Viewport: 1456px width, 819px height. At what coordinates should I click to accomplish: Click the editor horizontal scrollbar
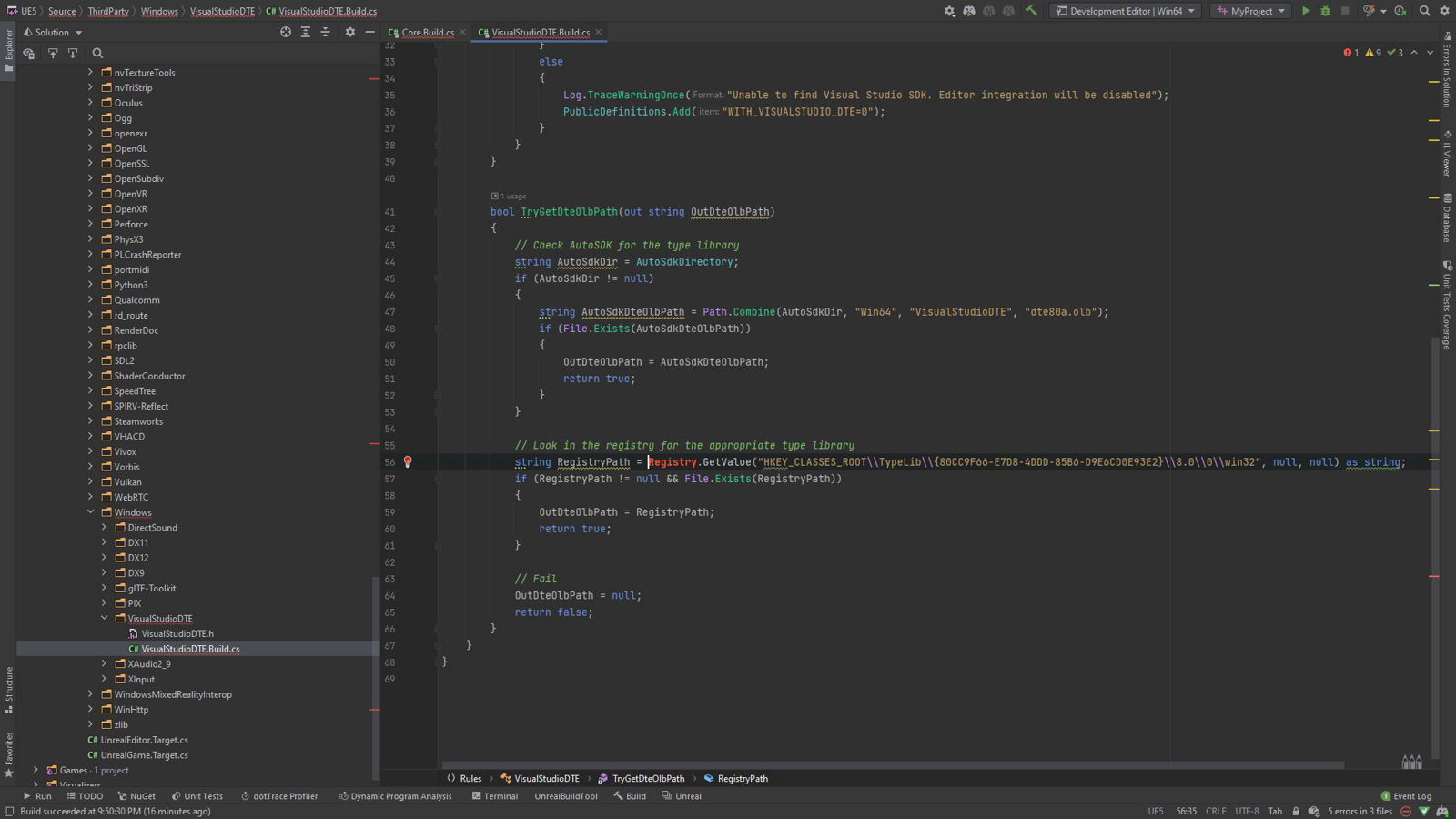point(892,765)
